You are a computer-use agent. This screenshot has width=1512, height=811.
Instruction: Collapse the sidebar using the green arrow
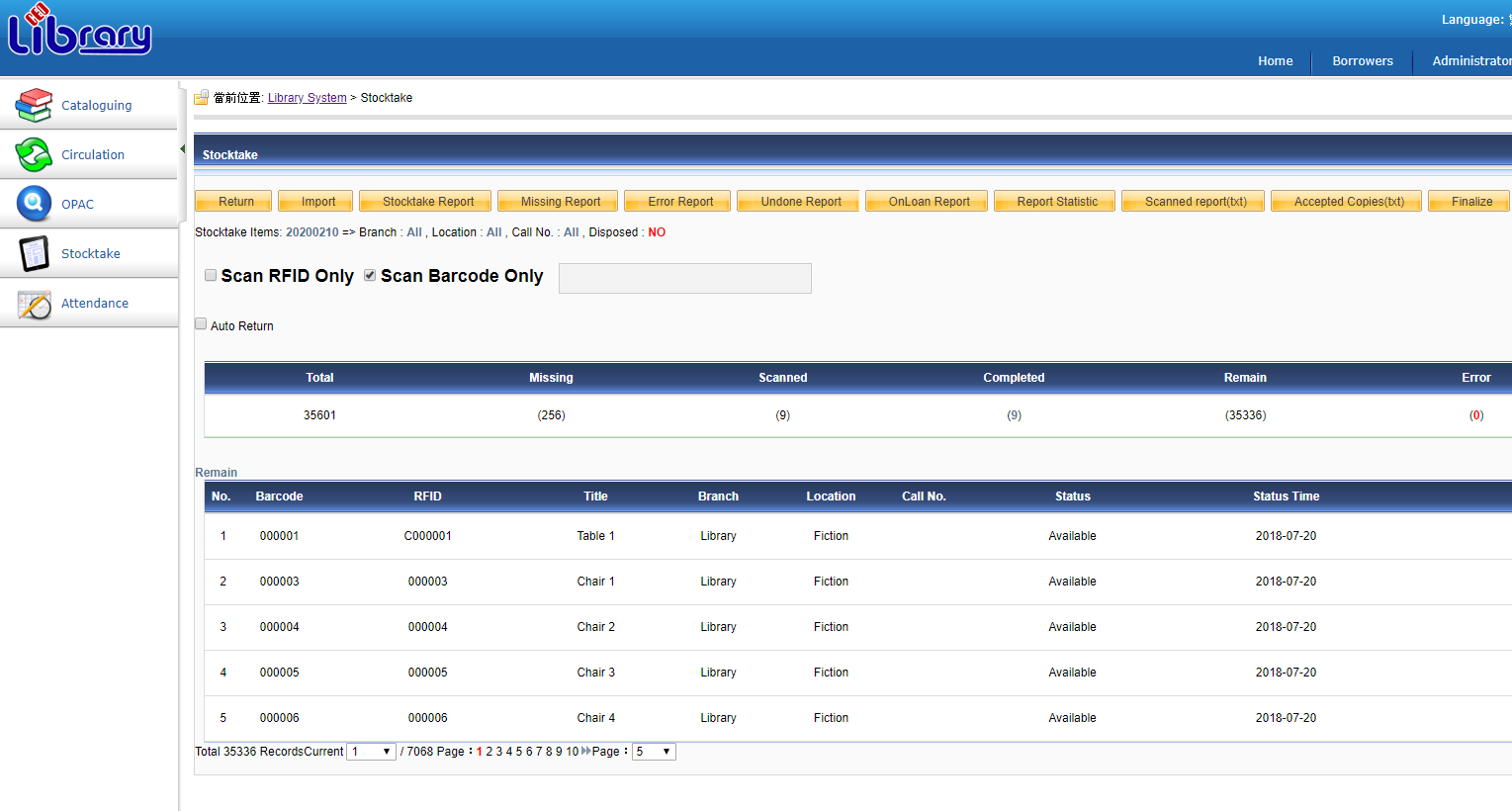pyautogui.click(x=182, y=149)
